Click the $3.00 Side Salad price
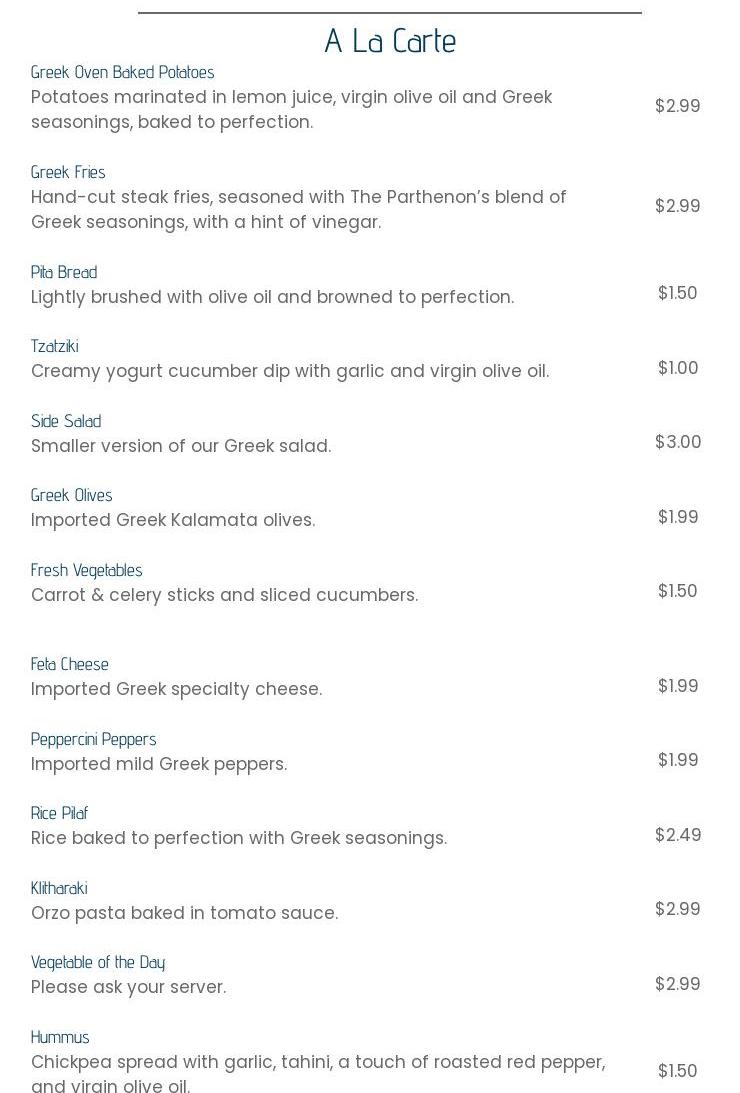Image resolution: width=740 pixels, height=1093 pixels. pyautogui.click(x=678, y=442)
